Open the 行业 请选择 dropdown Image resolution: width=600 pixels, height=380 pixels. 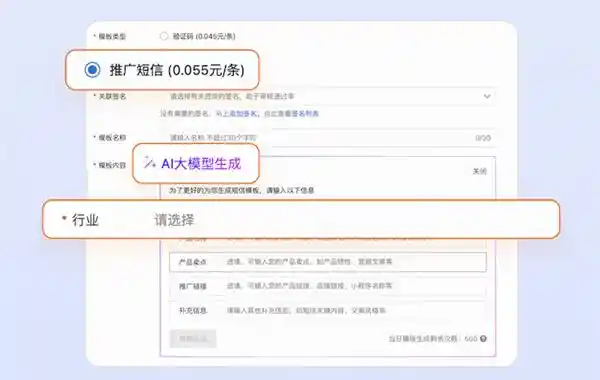point(302,220)
